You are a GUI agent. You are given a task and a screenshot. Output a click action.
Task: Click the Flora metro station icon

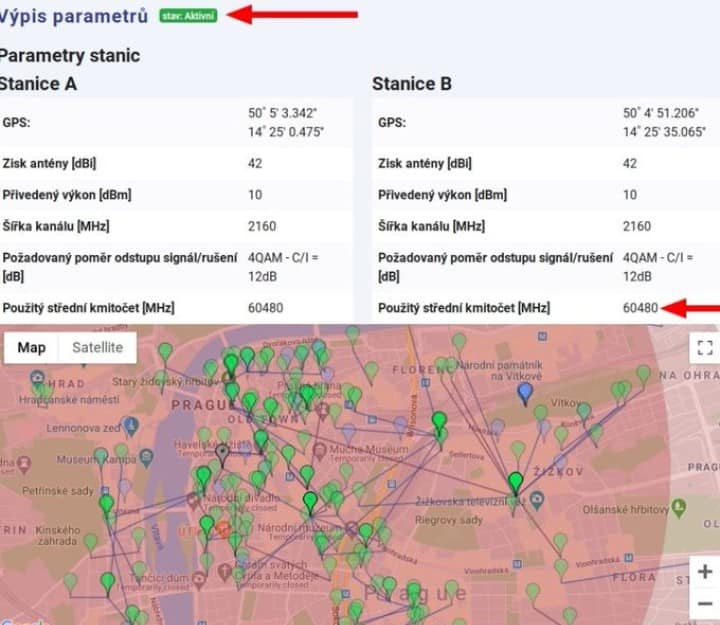pos(629,557)
